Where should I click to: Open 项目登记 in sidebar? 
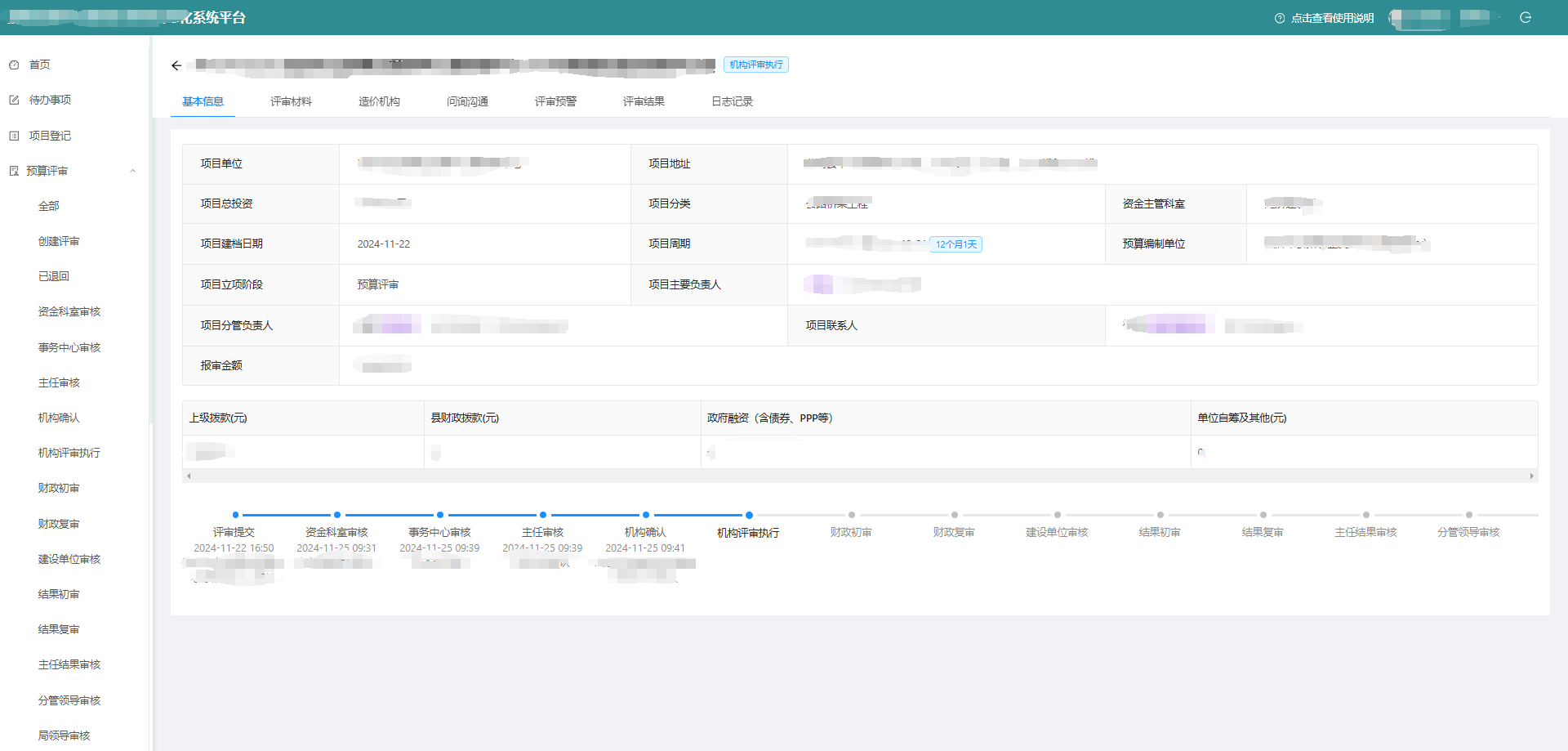pyautogui.click(x=50, y=136)
